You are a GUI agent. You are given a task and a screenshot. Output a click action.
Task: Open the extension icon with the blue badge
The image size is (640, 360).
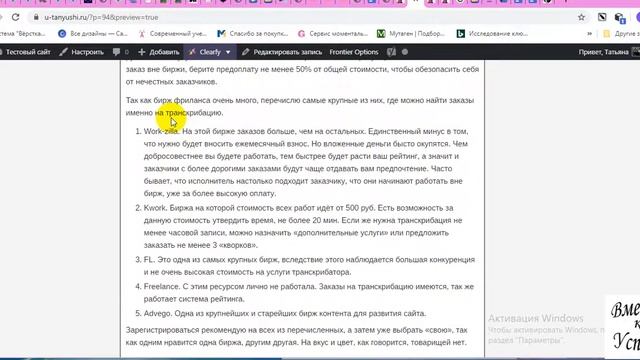click(620, 18)
